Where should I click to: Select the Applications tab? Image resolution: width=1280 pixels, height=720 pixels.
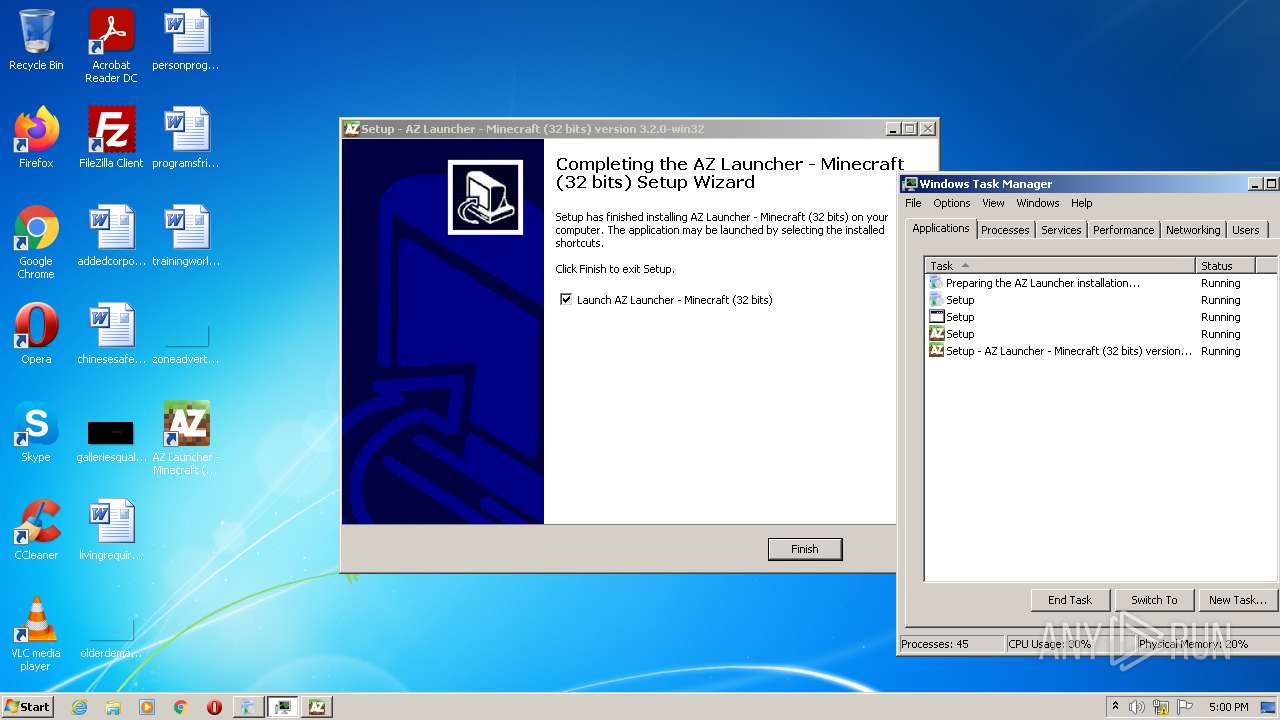pyautogui.click(x=941, y=228)
